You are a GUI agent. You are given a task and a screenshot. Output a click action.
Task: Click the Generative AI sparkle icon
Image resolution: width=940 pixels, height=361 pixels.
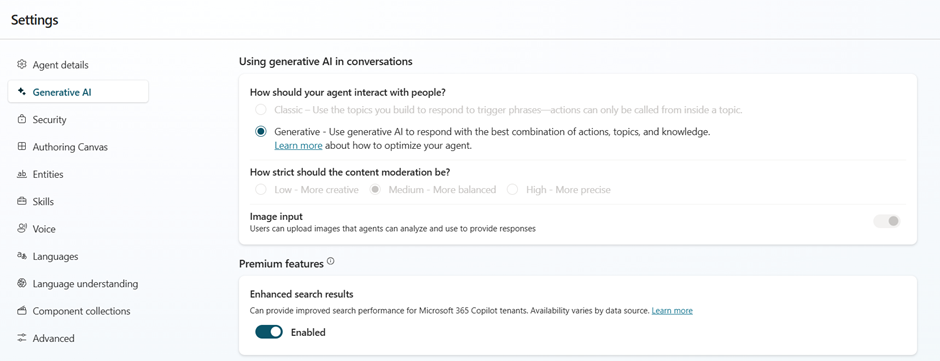pos(22,92)
